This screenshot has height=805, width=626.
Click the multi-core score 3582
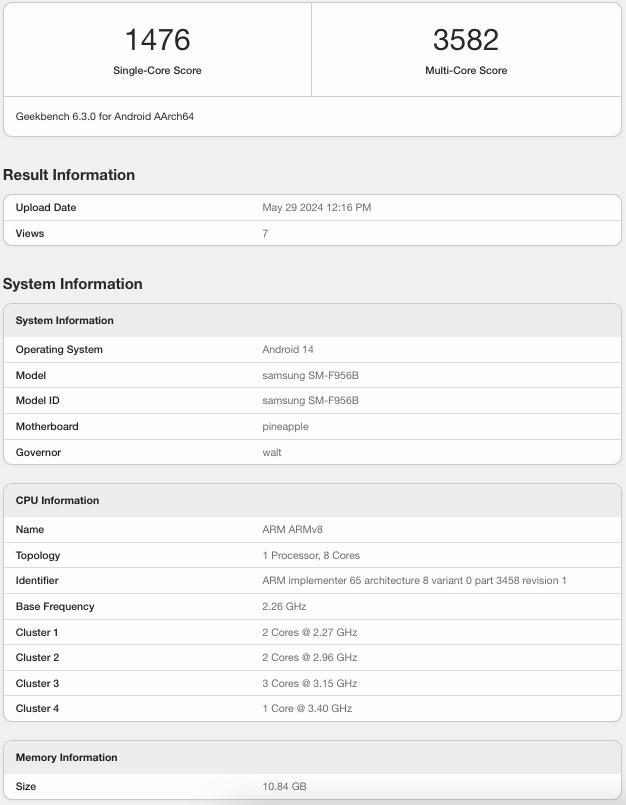(x=465, y=40)
